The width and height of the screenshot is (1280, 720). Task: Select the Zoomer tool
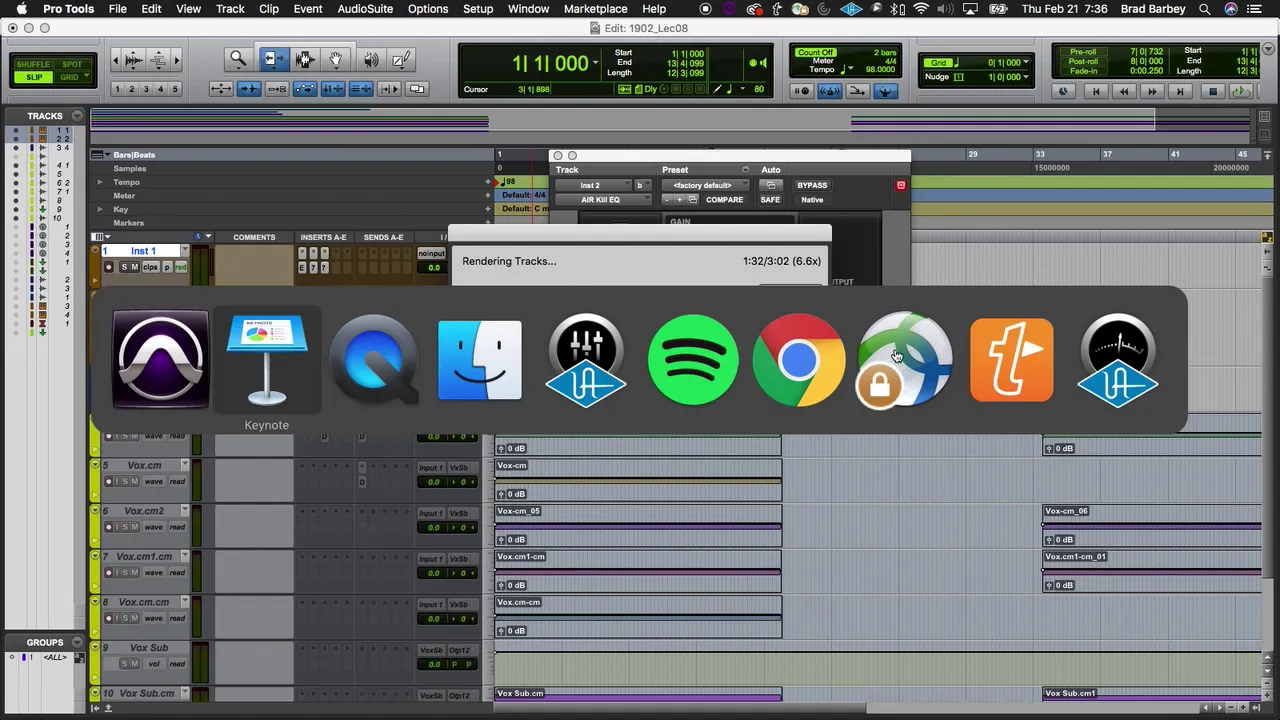tap(238, 60)
